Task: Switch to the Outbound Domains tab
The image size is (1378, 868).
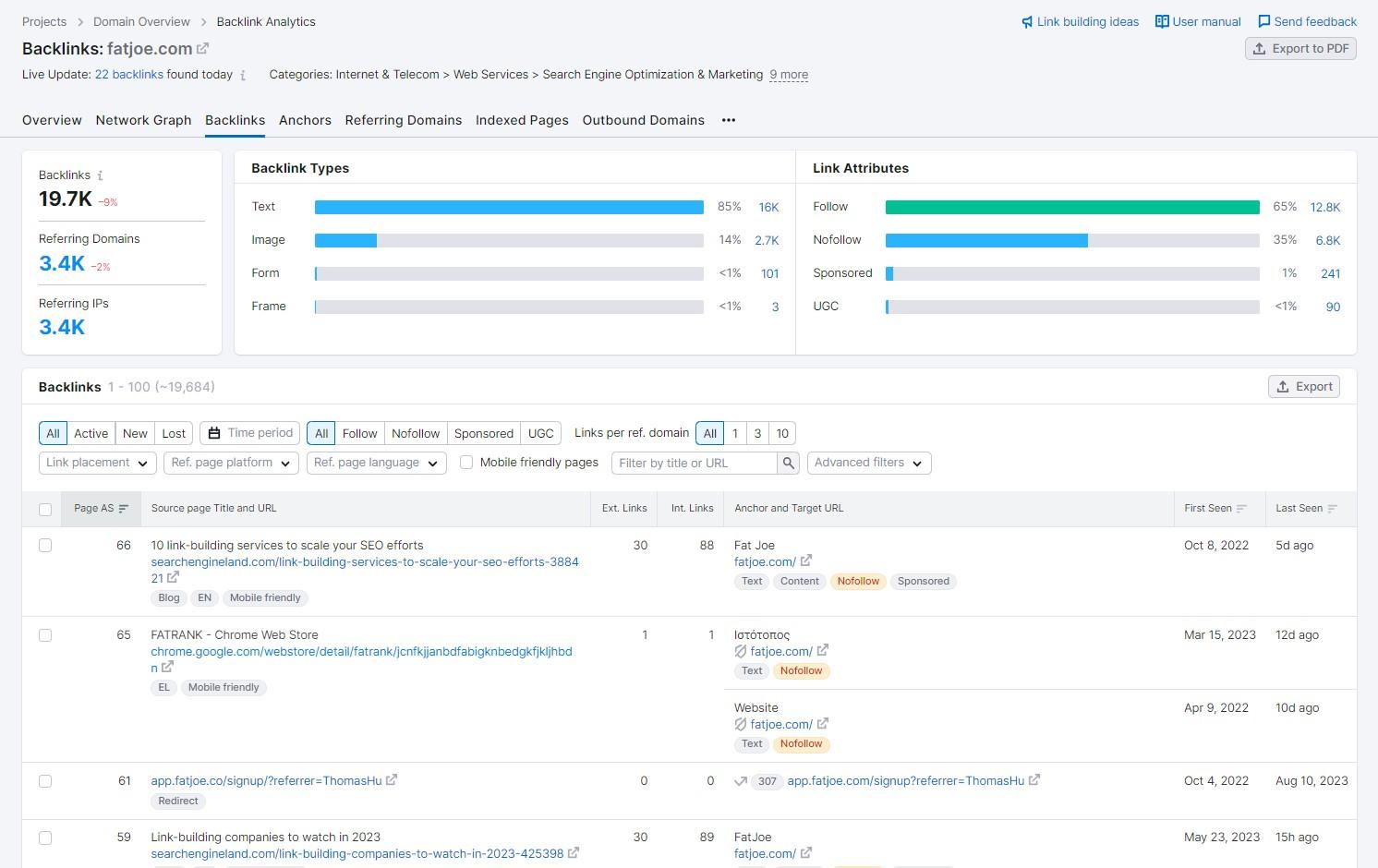Action: (644, 120)
